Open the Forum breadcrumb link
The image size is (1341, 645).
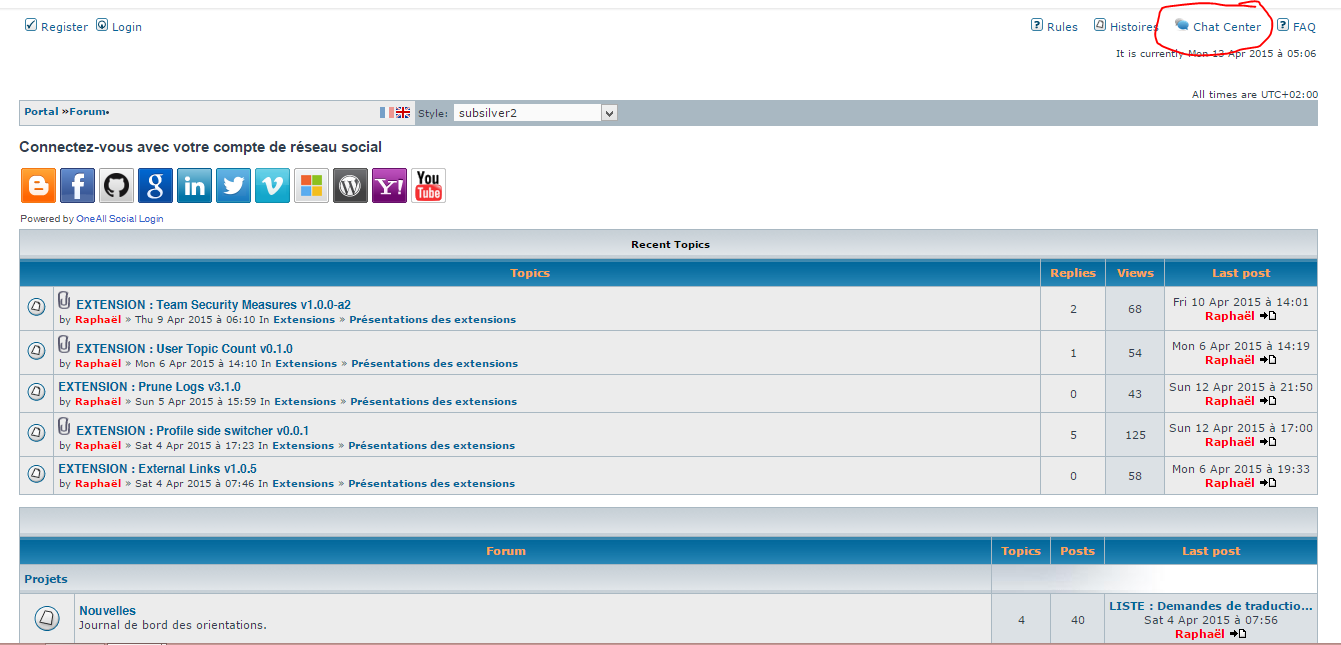[85, 111]
